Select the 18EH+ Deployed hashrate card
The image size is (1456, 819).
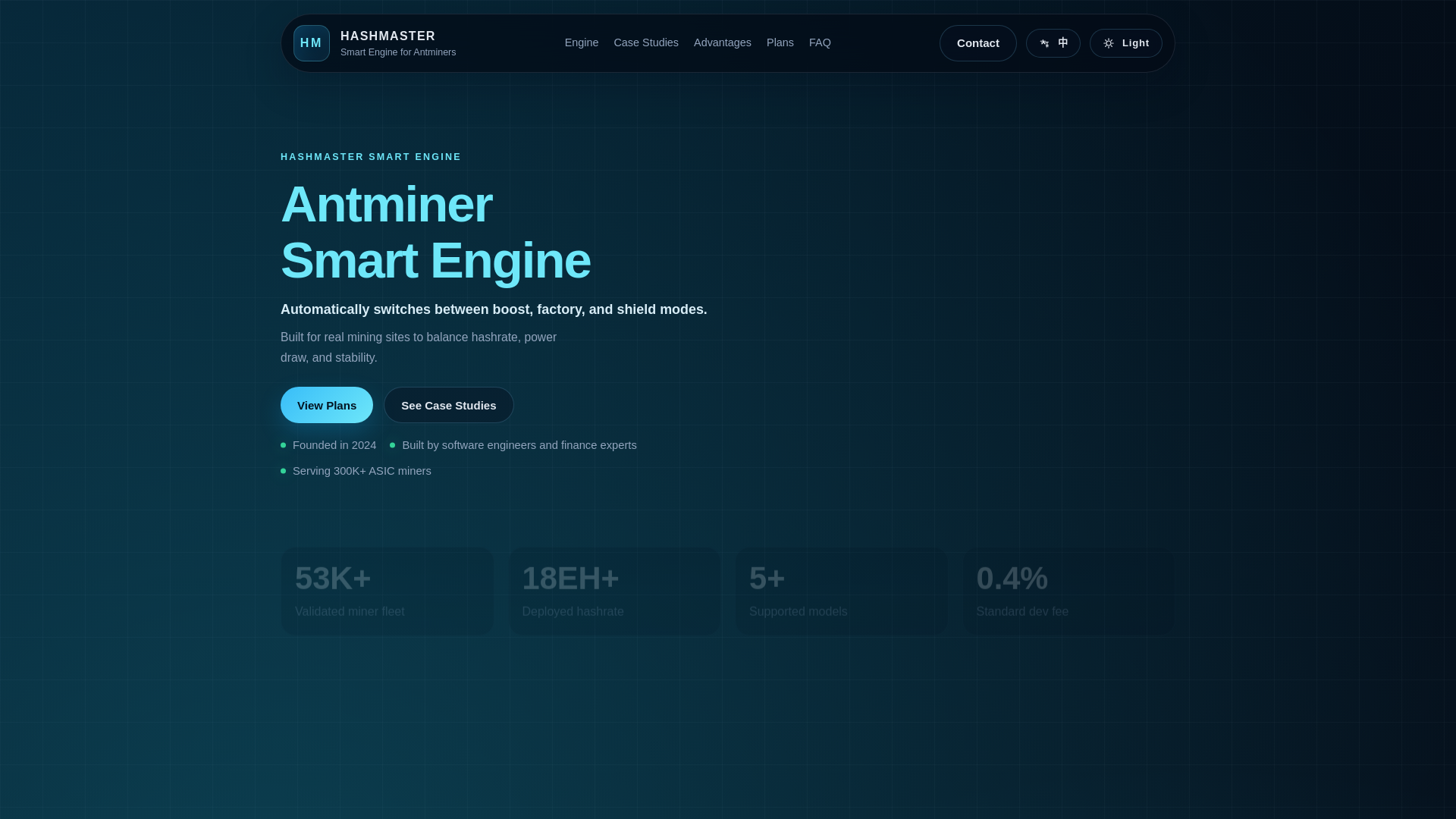tap(614, 591)
